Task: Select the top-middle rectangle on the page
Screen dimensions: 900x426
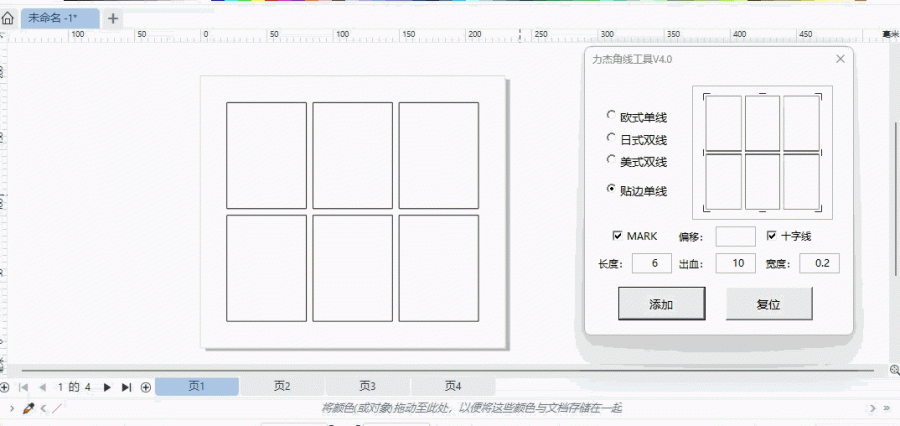Action: point(352,156)
